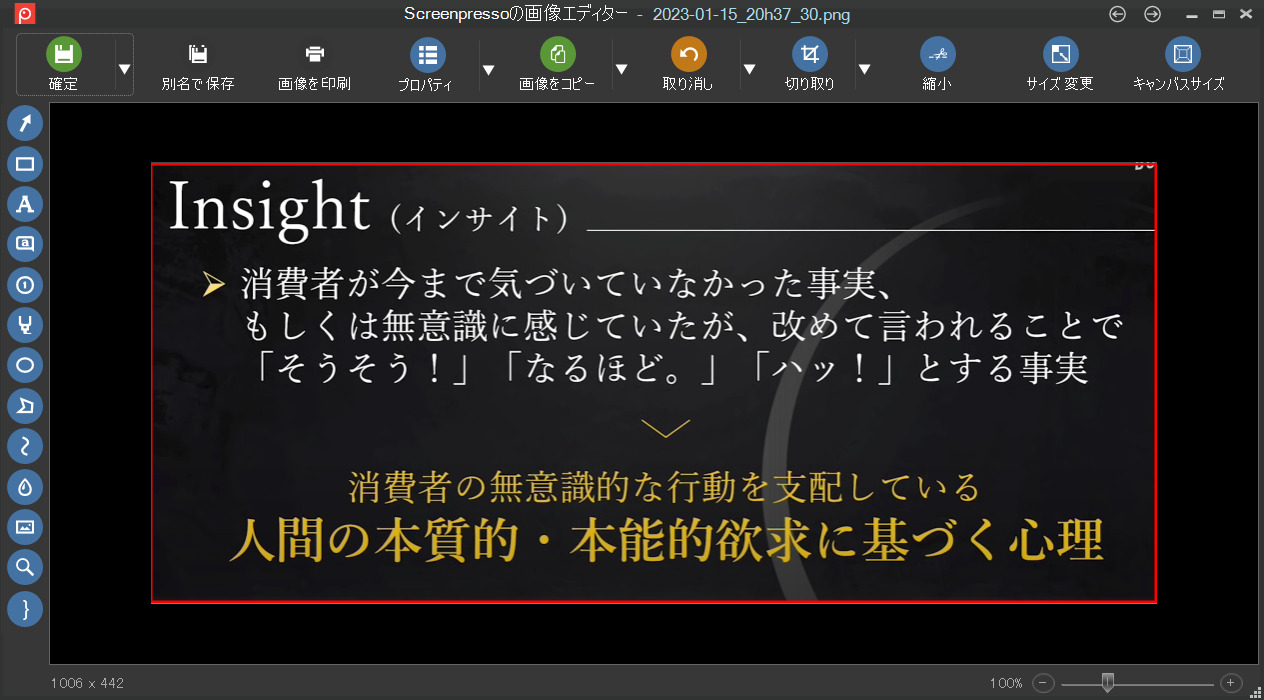Expand the 画像をコピー dropdown arrow
The height and width of the screenshot is (700, 1264).
(x=621, y=69)
